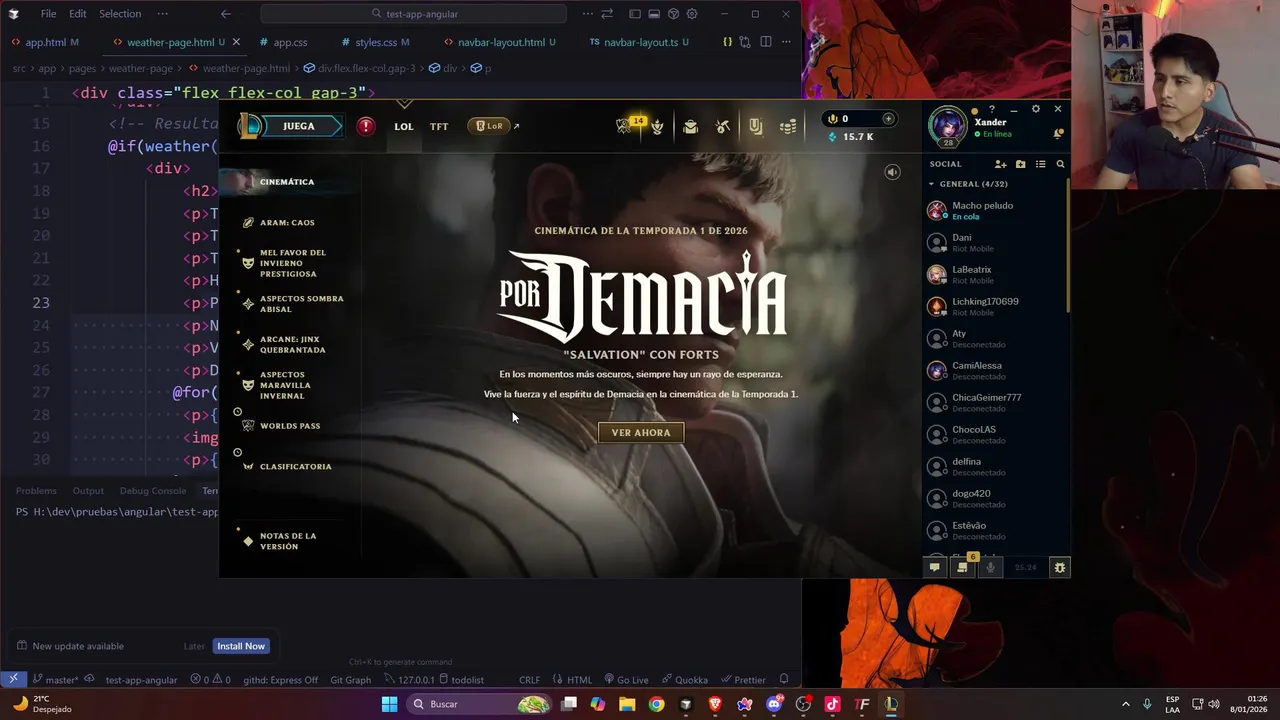Viewport: 1280px width, 720px height.
Task: Click the friends list scrollbar
Action: point(1067,245)
